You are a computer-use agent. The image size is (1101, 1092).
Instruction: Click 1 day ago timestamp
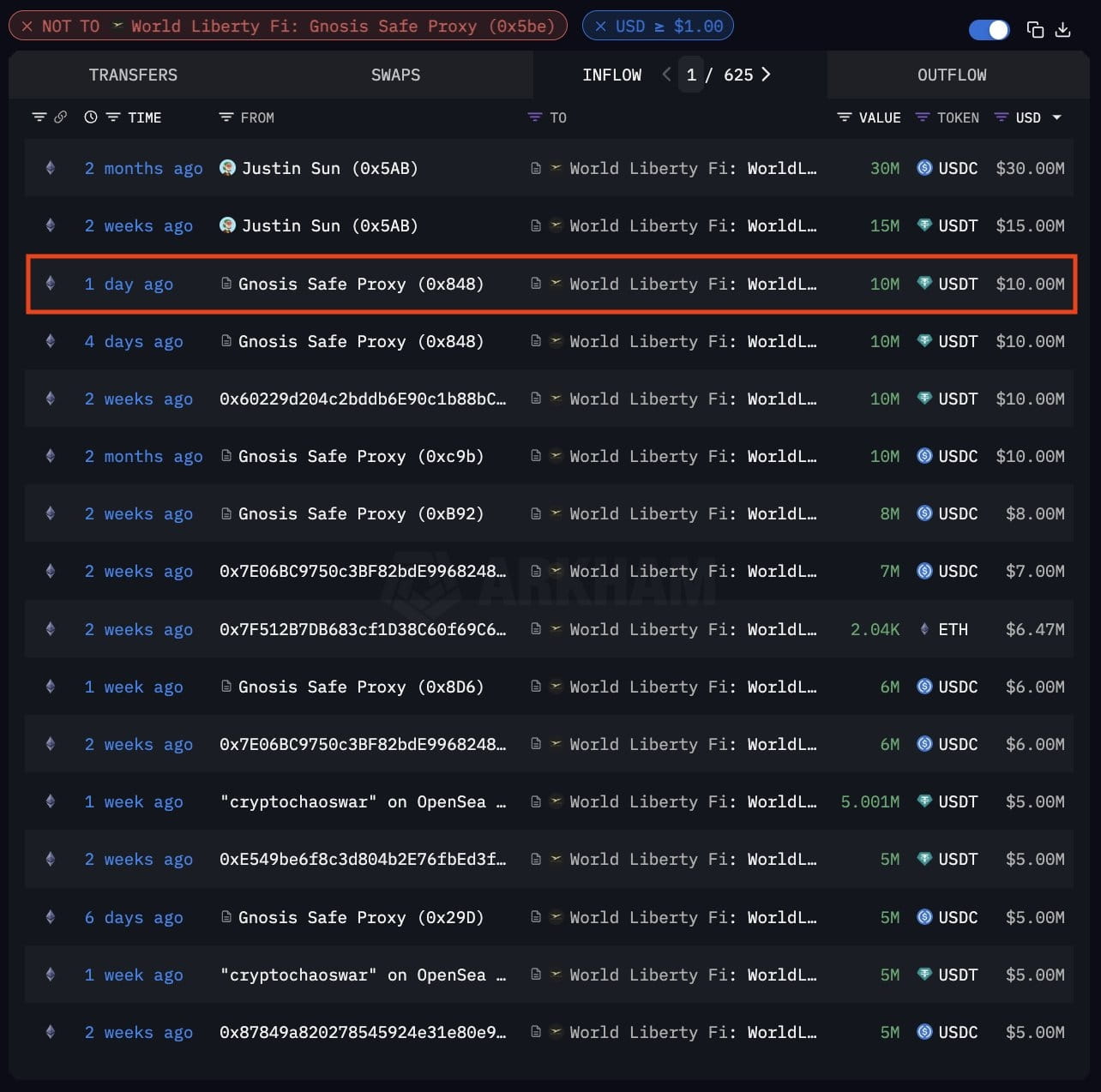(x=129, y=284)
